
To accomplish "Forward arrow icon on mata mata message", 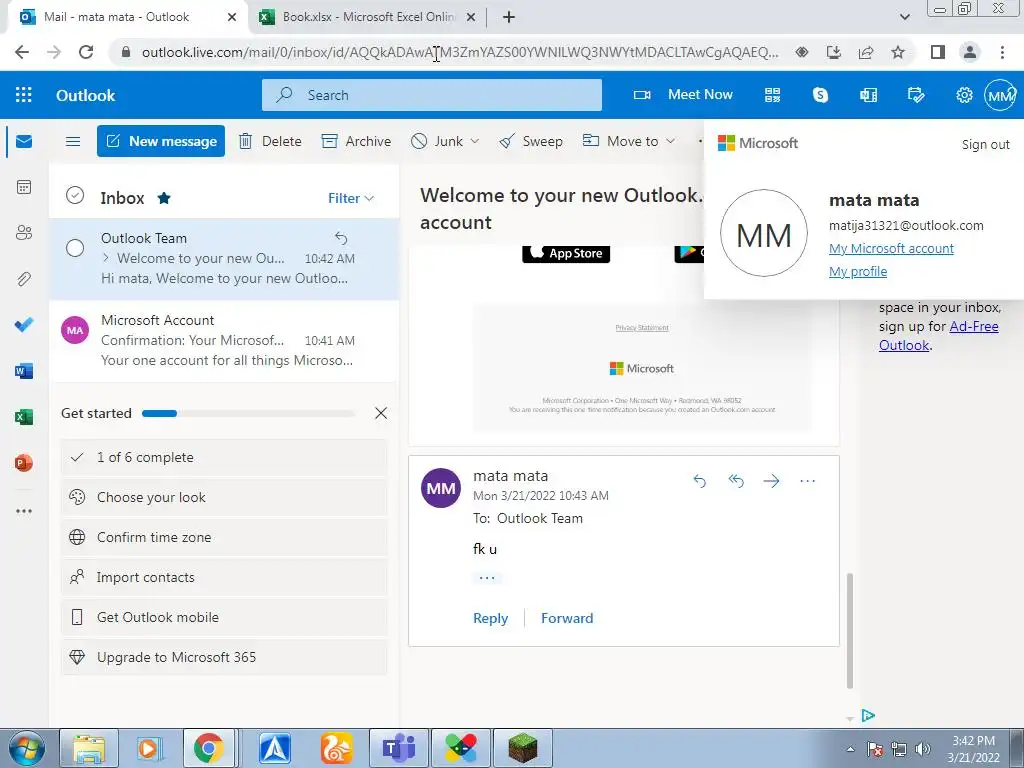I will click(x=771, y=481).
